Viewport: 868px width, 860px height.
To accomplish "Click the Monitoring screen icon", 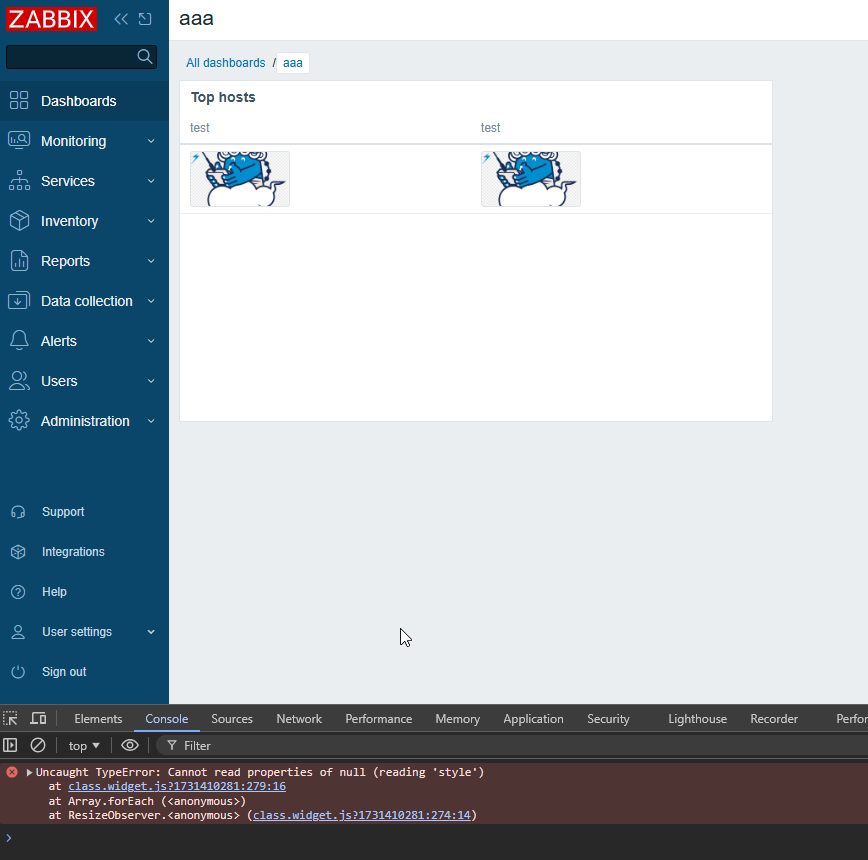I will (x=19, y=141).
